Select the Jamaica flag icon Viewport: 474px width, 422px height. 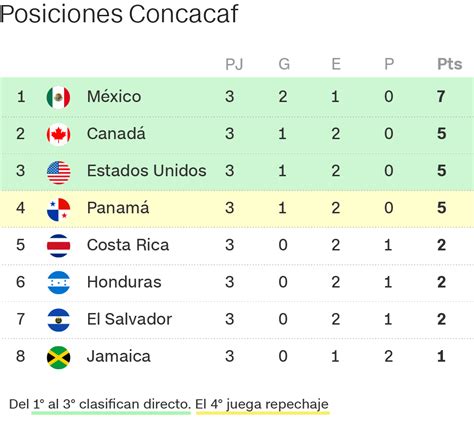click(x=58, y=357)
